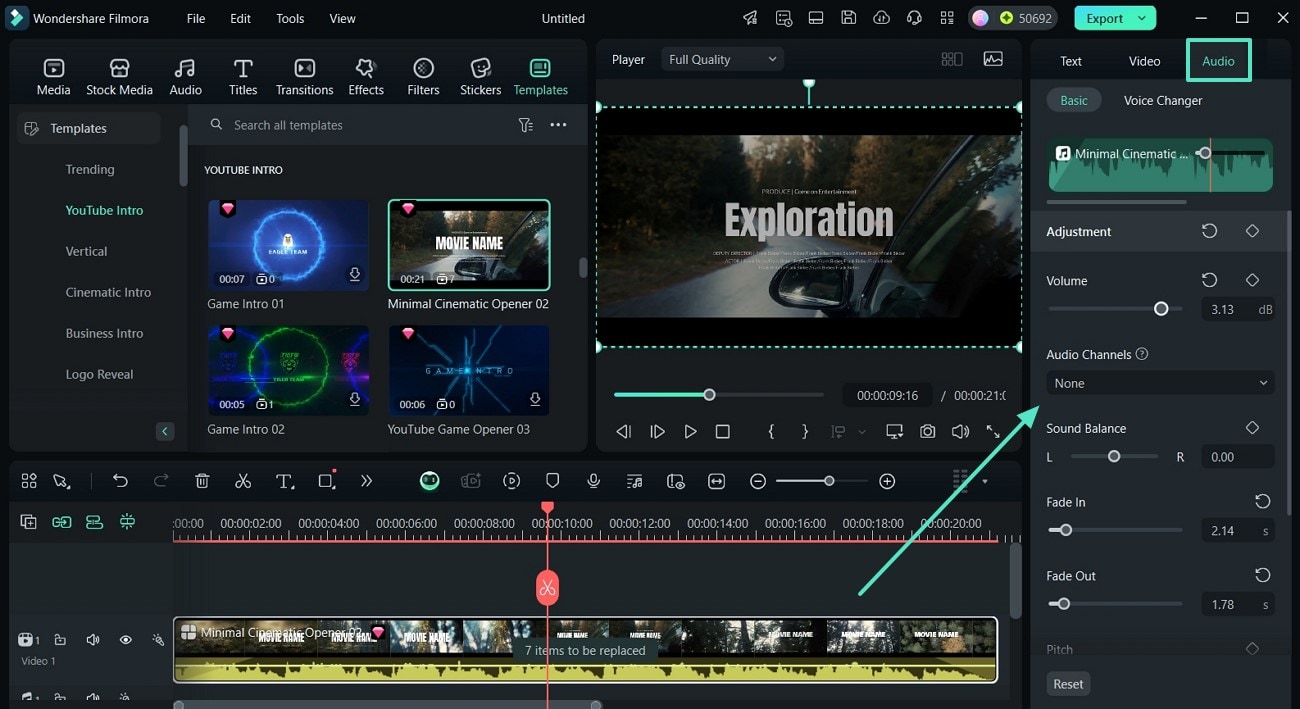Viewport: 1300px width, 709px height.
Task: Open the Export dropdown arrow
Action: [x=1141, y=18]
